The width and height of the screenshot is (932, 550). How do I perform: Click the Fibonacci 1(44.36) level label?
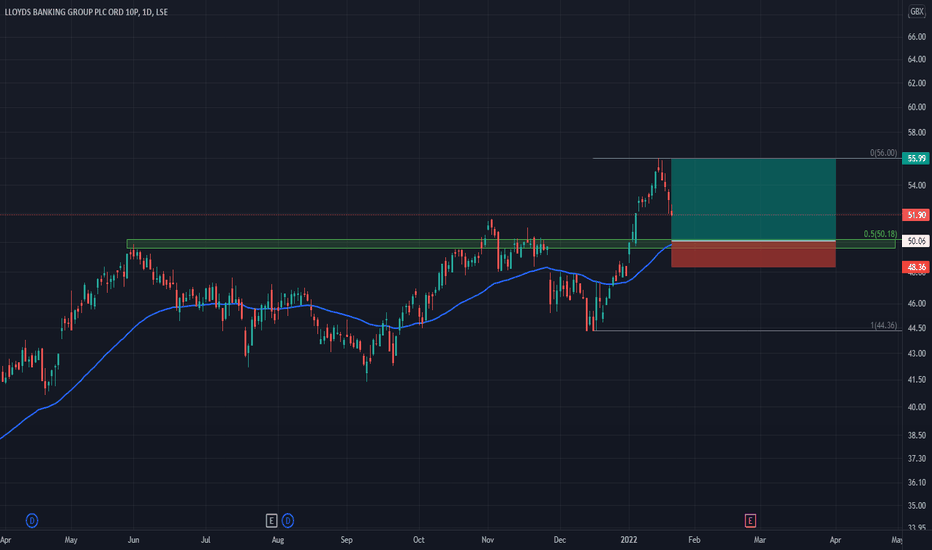(883, 325)
